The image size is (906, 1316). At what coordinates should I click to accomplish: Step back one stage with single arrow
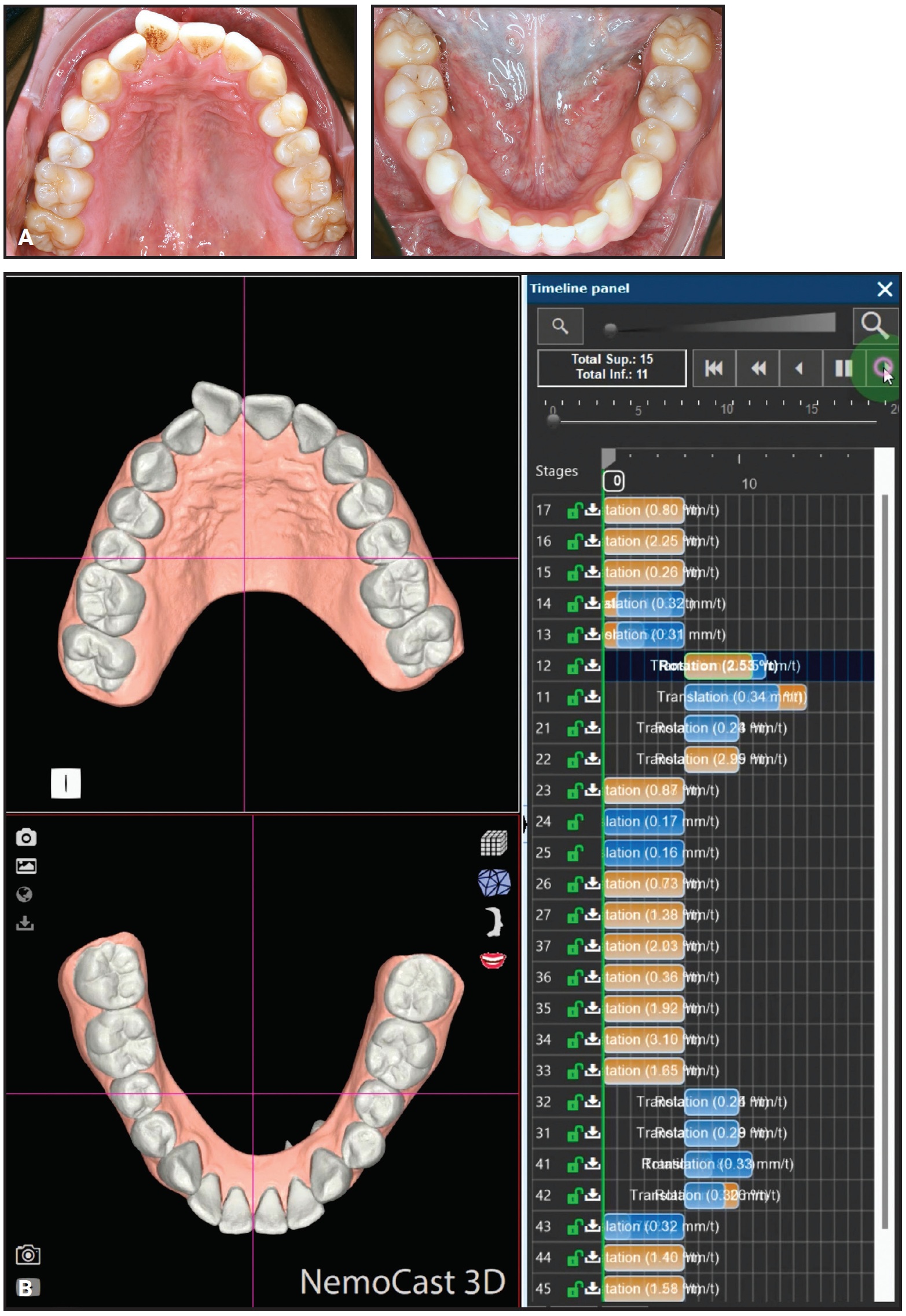(x=799, y=368)
